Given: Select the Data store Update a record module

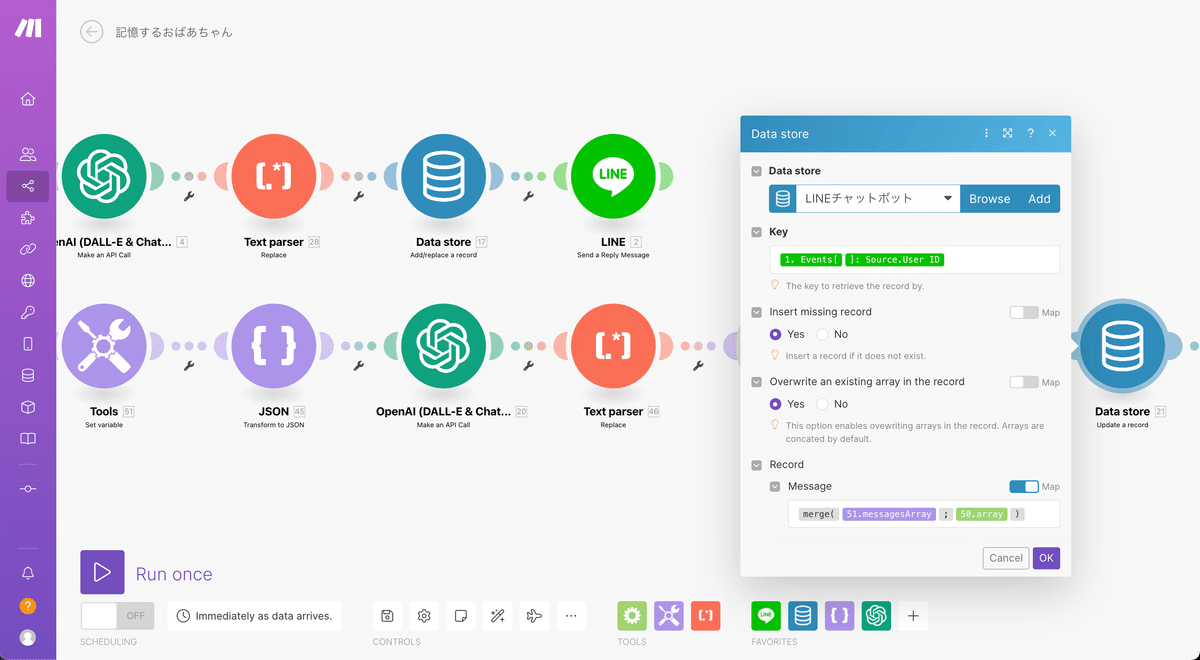Looking at the screenshot, I should click(1122, 346).
